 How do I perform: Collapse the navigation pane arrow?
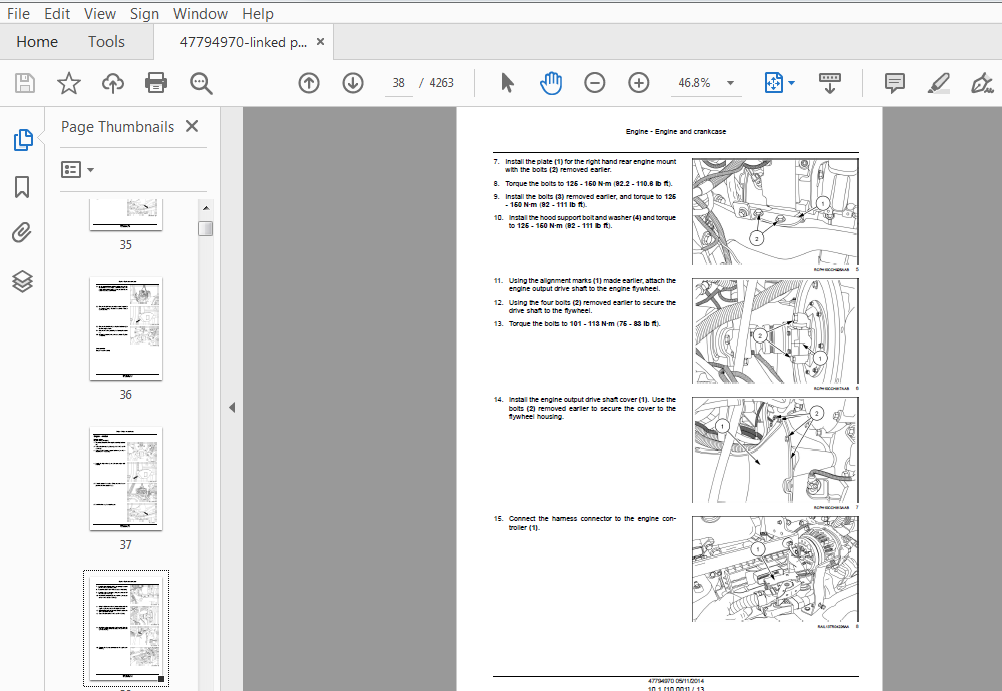232,407
